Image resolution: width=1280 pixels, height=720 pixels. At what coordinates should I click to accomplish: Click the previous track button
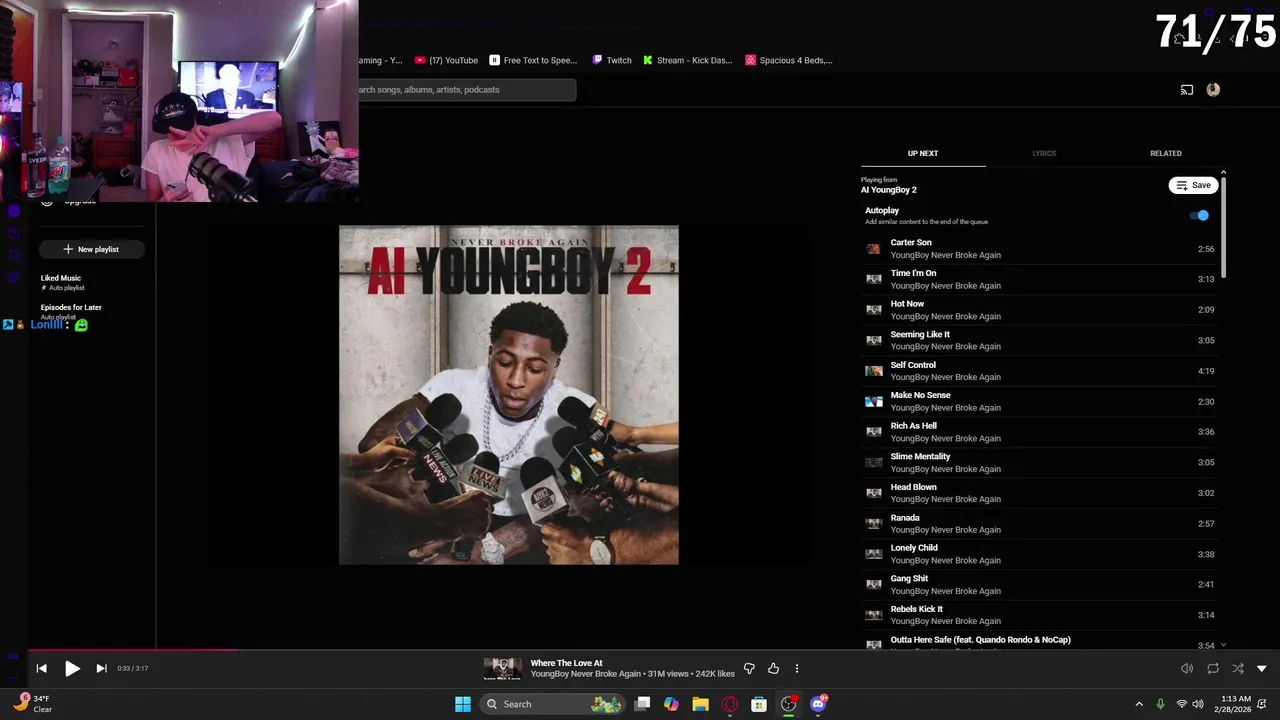tap(41, 668)
